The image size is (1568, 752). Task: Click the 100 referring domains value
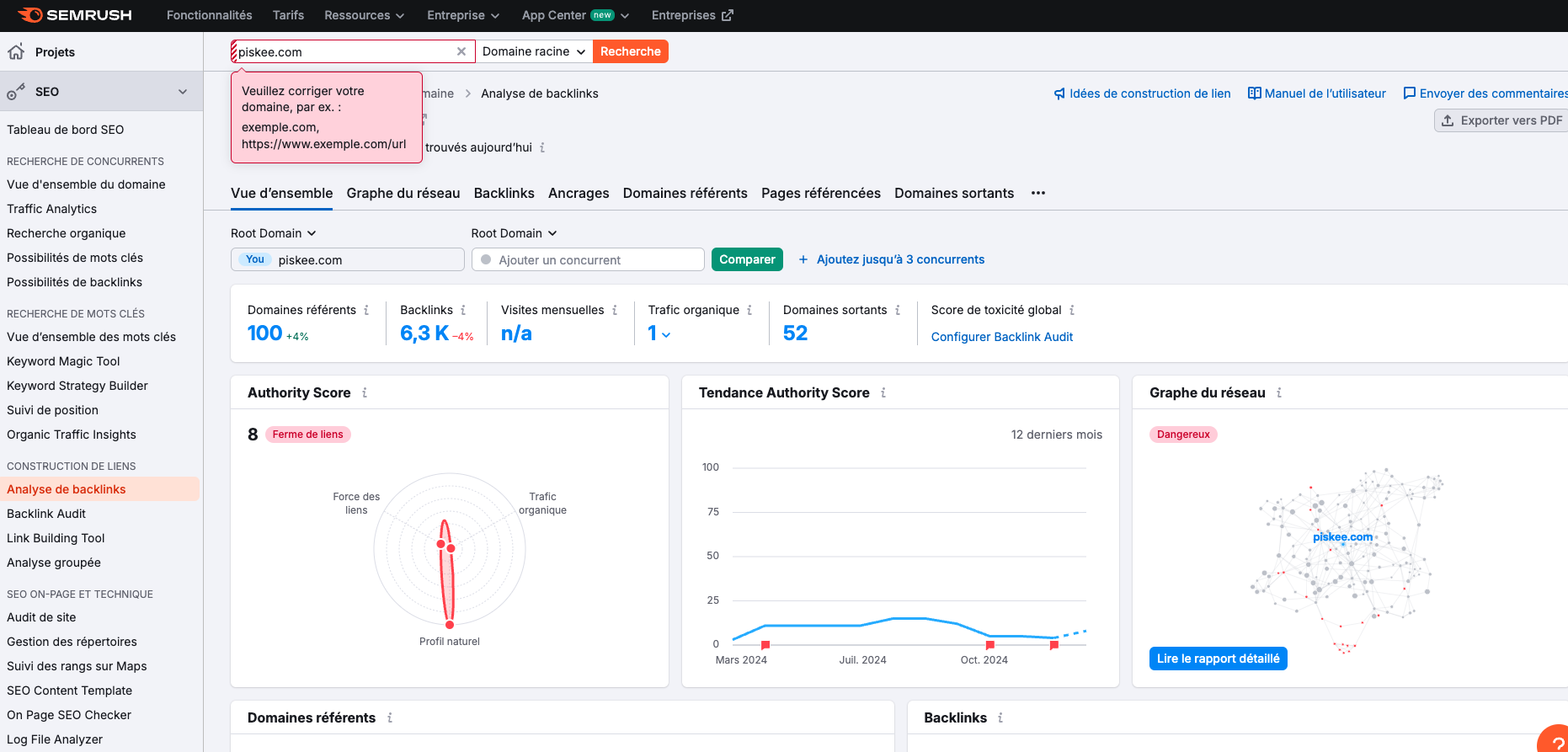(264, 333)
